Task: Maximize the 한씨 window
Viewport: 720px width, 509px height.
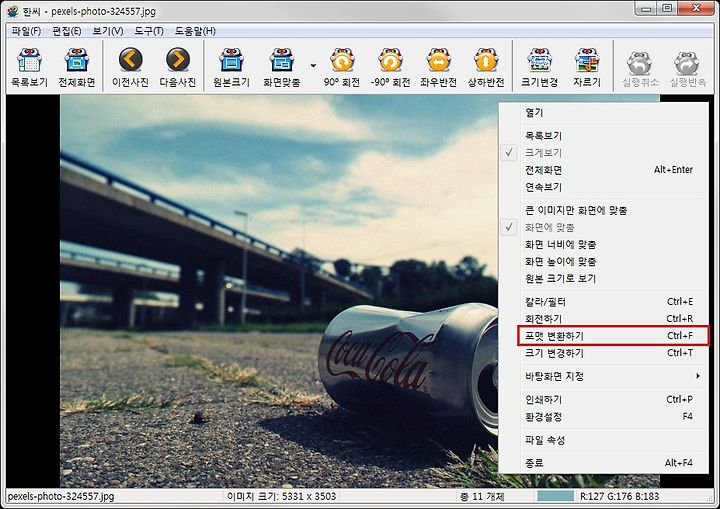Action: coord(668,8)
